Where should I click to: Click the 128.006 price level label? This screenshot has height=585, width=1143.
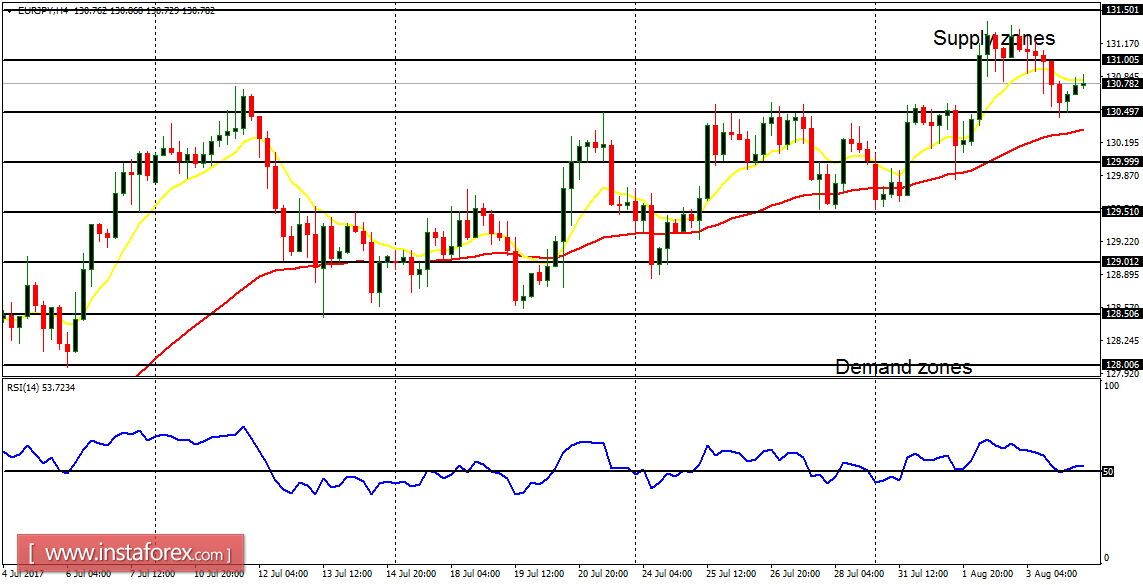point(1123,364)
